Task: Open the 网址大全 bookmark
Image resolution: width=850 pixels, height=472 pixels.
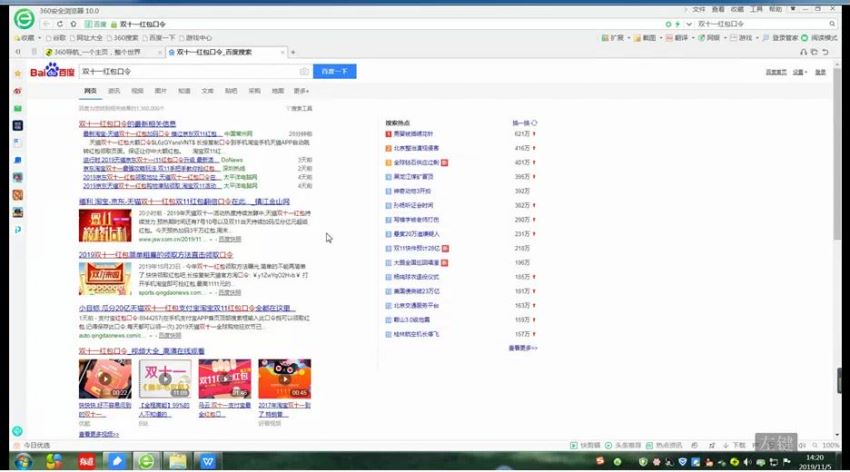Action: coord(86,38)
